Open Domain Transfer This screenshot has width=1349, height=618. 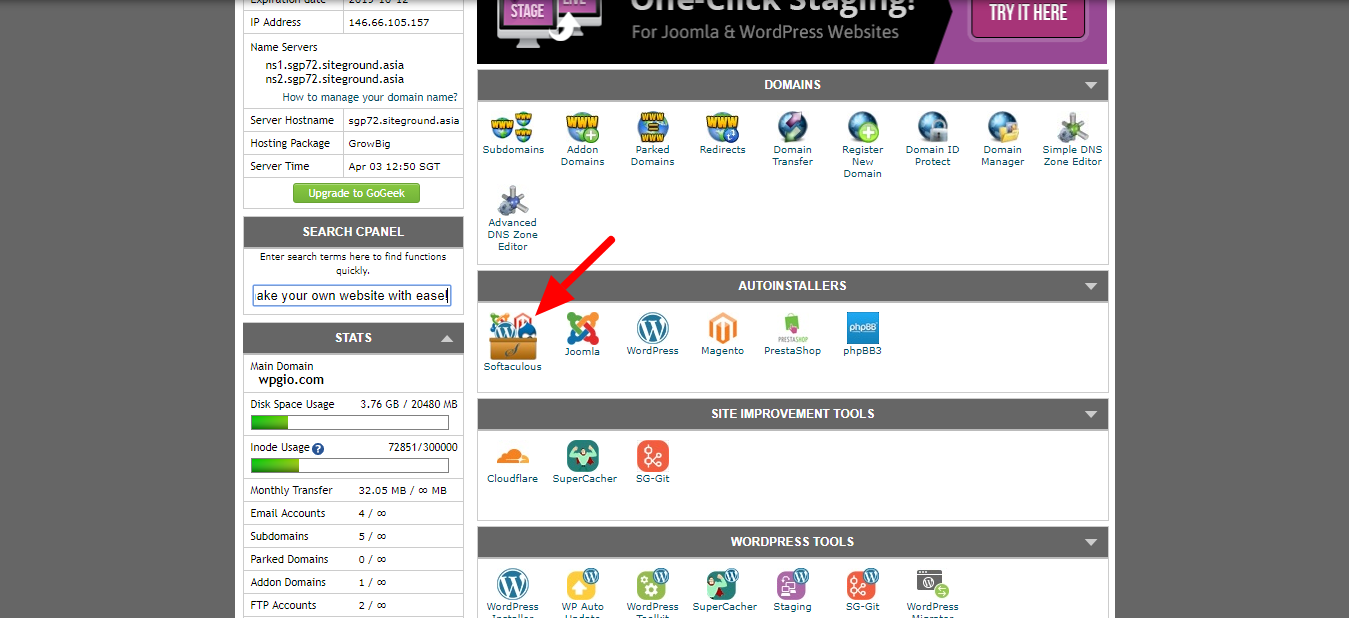[x=793, y=126]
